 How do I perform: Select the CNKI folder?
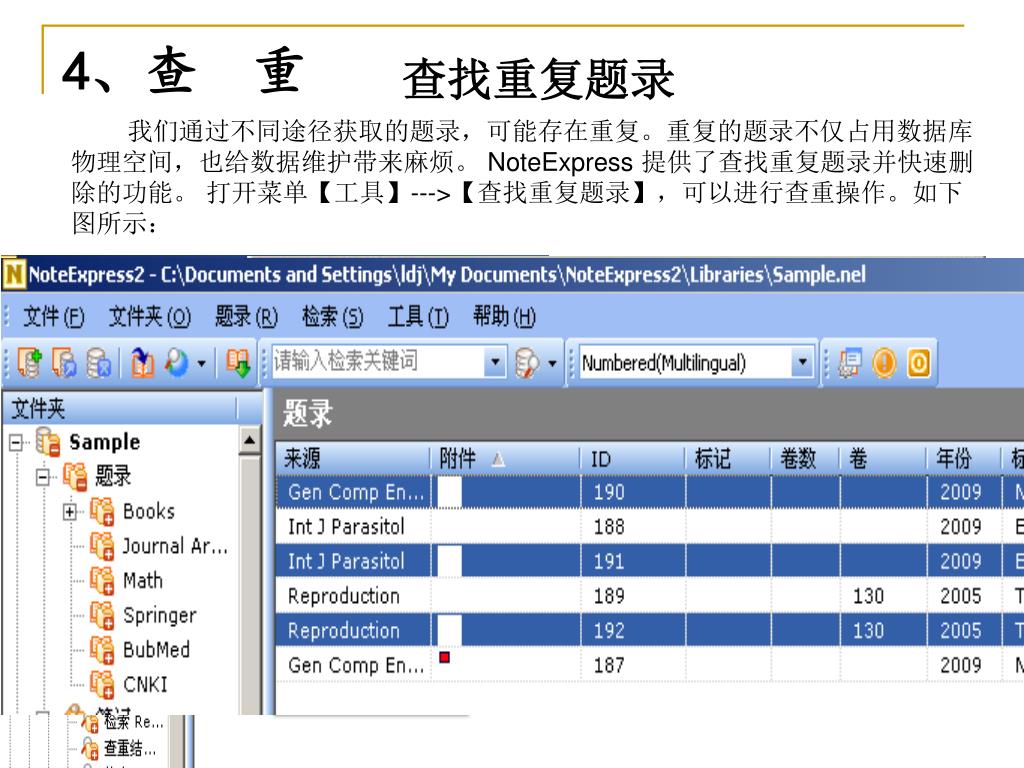pyautogui.click(x=145, y=684)
